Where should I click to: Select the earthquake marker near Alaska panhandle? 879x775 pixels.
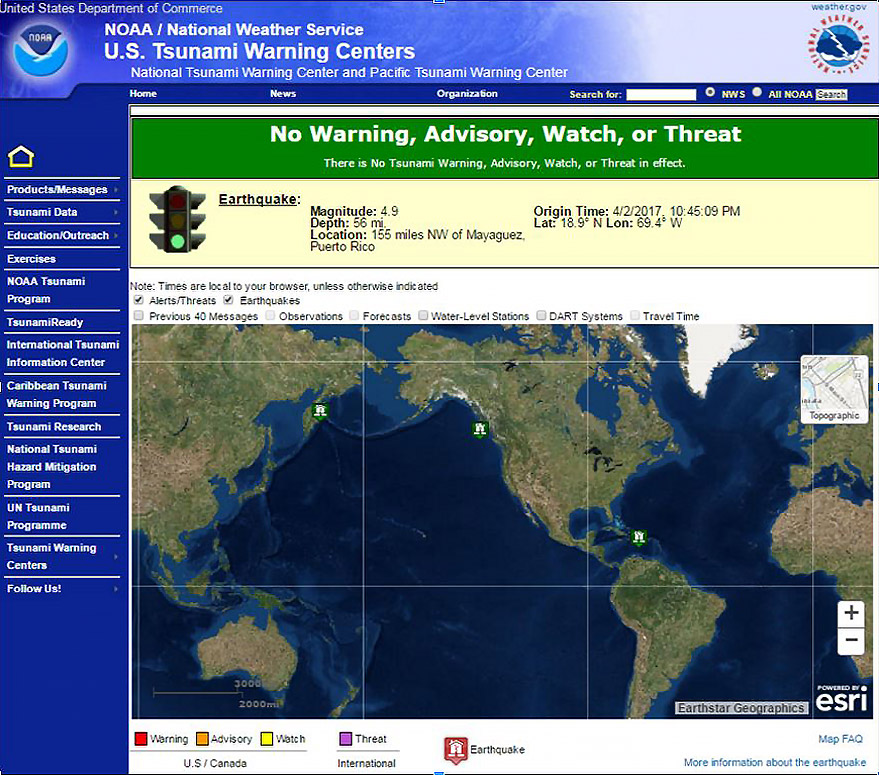click(x=480, y=429)
